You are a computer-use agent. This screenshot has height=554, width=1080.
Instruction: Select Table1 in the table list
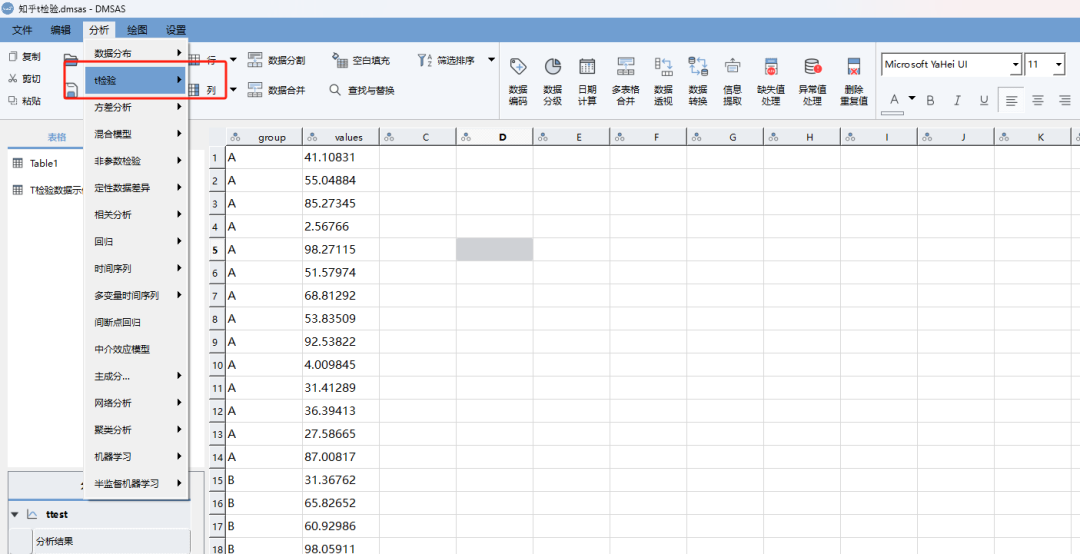44,163
